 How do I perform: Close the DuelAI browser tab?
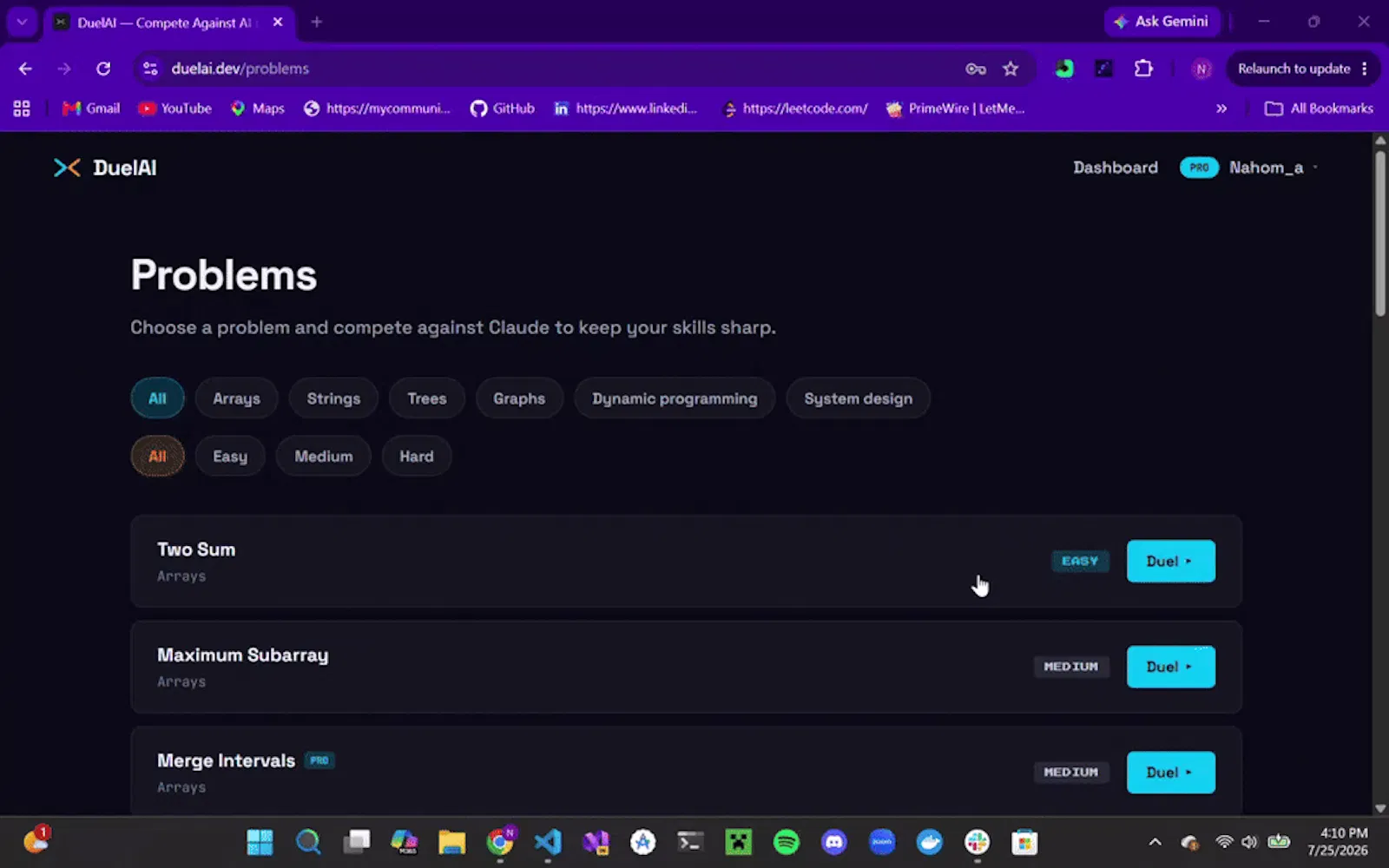(278, 23)
